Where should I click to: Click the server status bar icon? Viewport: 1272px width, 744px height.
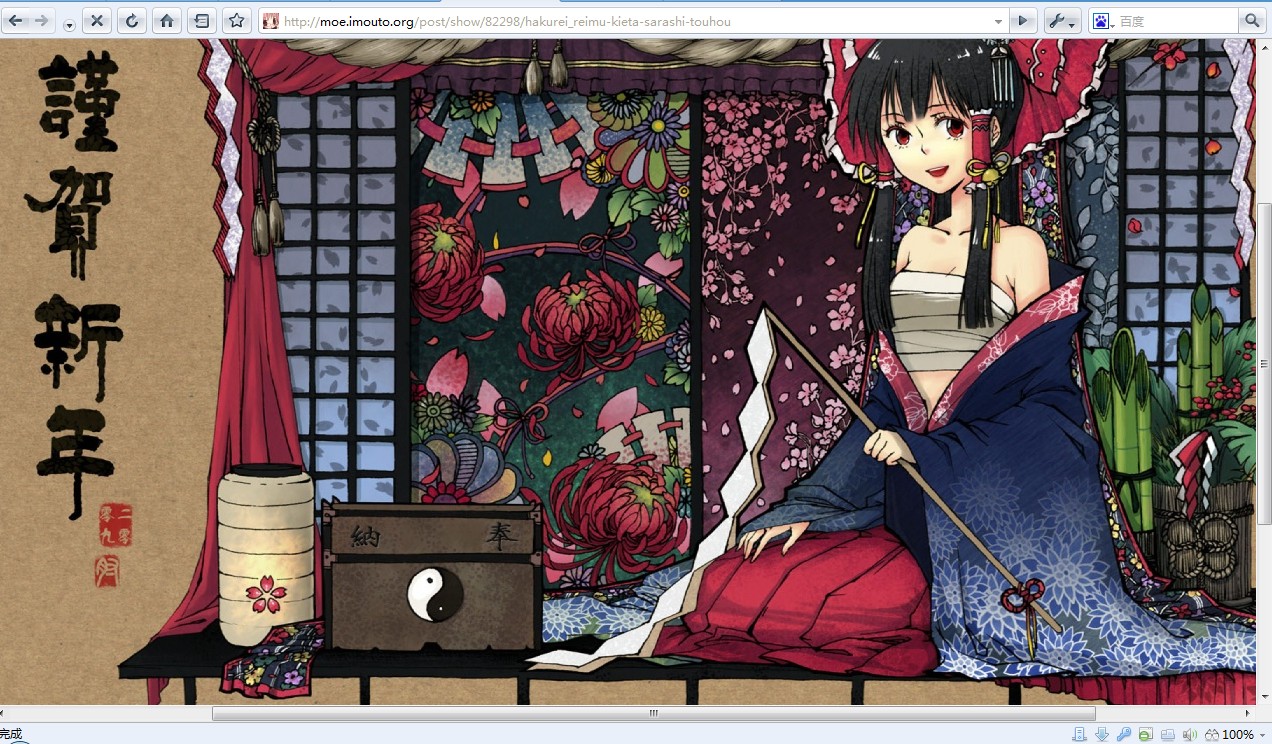coord(1079,735)
